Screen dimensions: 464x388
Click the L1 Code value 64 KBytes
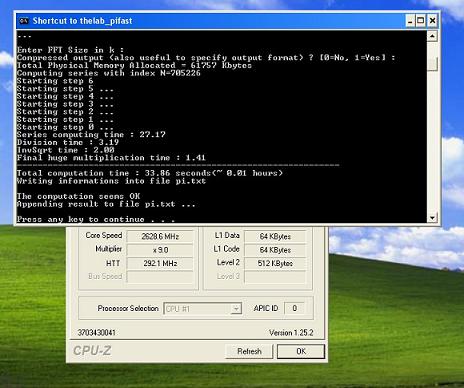pos(275,250)
